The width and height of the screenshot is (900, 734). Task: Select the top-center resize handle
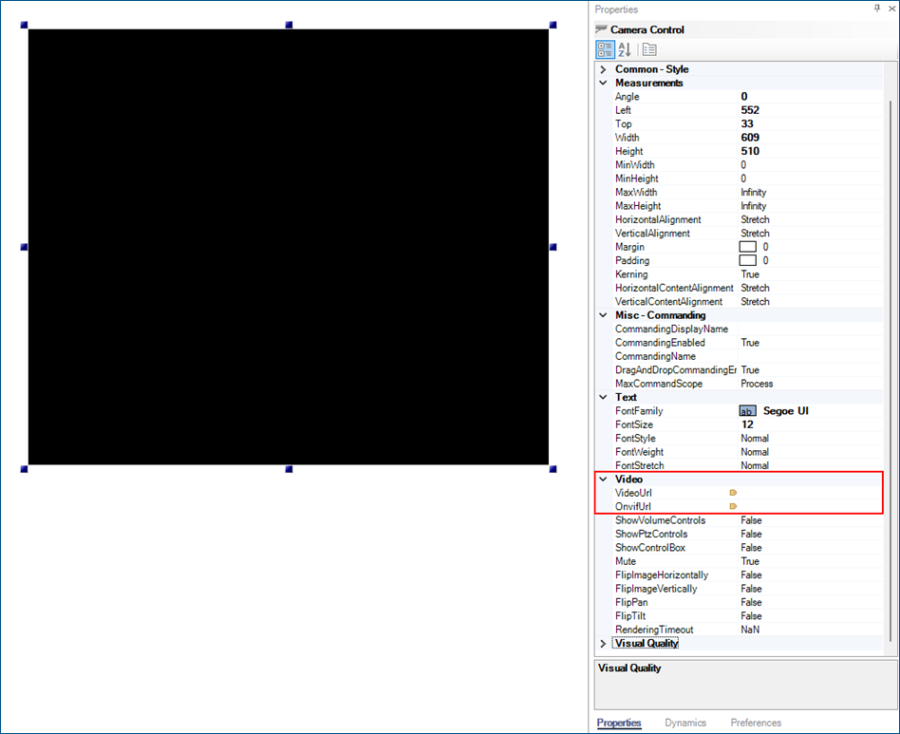(x=289, y=25)
